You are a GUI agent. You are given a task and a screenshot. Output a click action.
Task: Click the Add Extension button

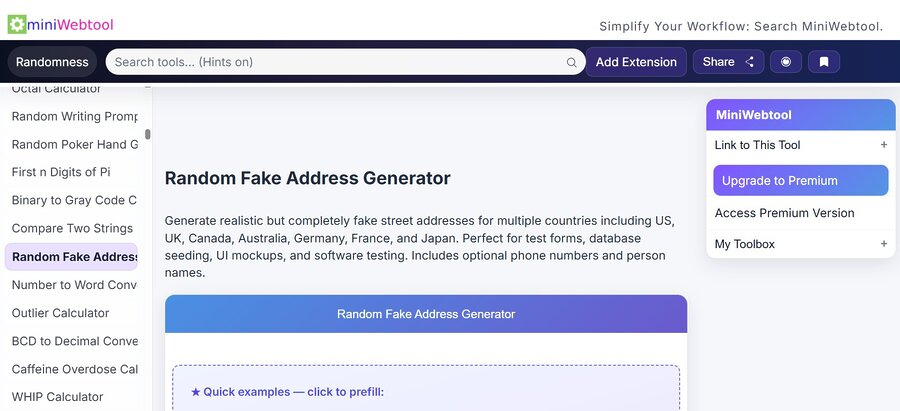point(636,62)
